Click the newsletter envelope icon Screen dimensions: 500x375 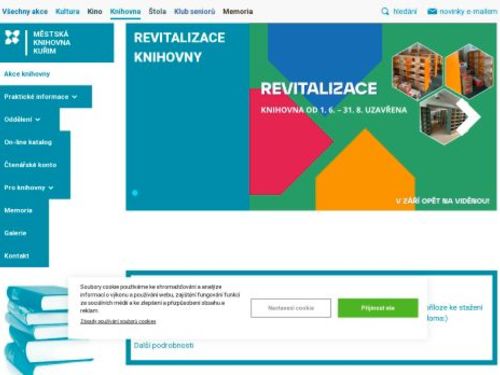432,11
